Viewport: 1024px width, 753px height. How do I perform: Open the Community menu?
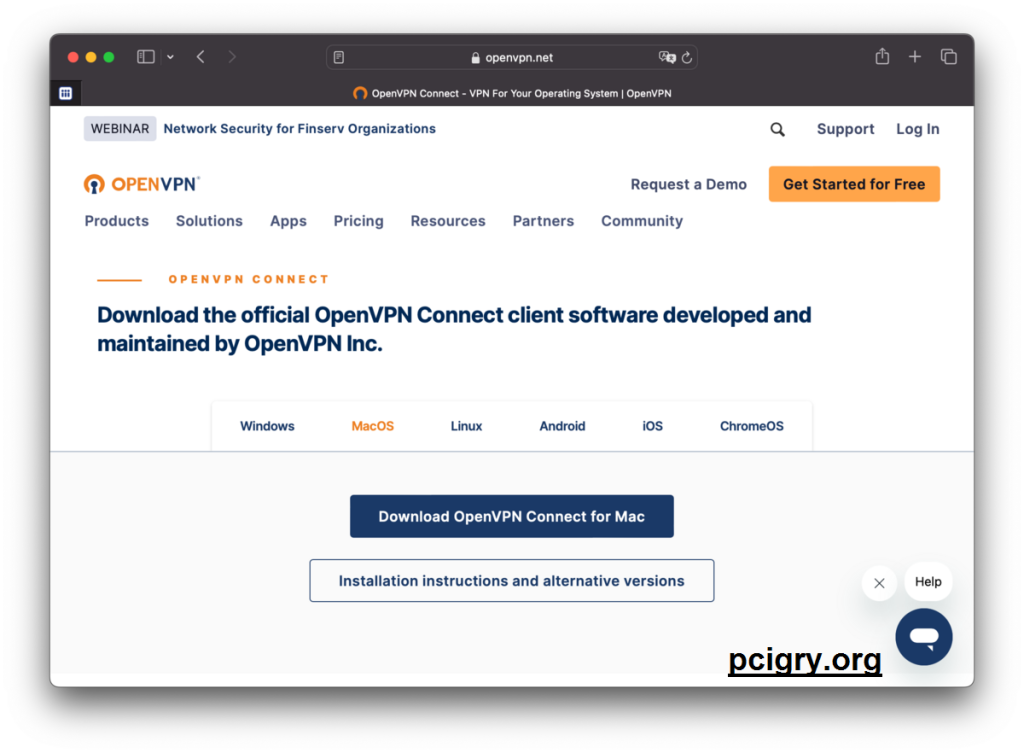coord(642,221)
